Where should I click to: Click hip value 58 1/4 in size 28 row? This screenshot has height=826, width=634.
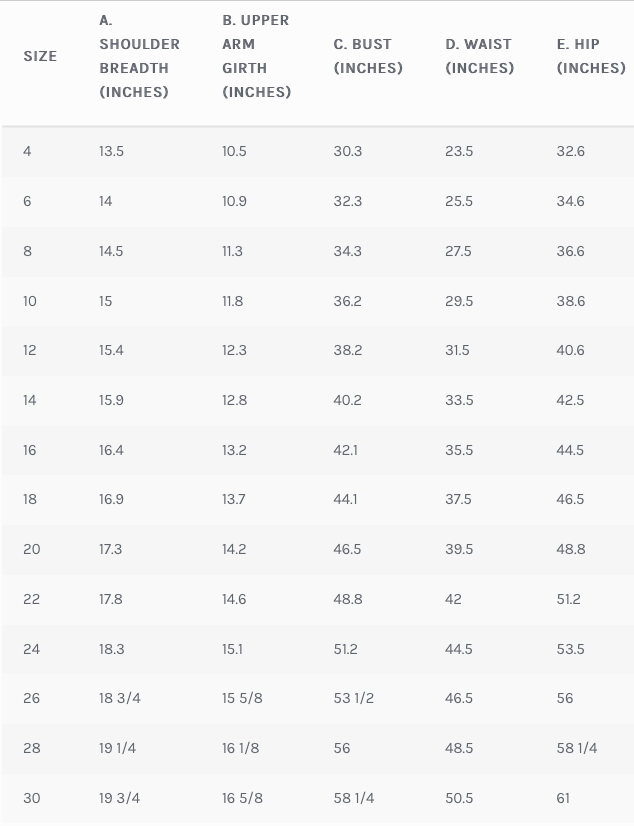click(x=577, y=748)
